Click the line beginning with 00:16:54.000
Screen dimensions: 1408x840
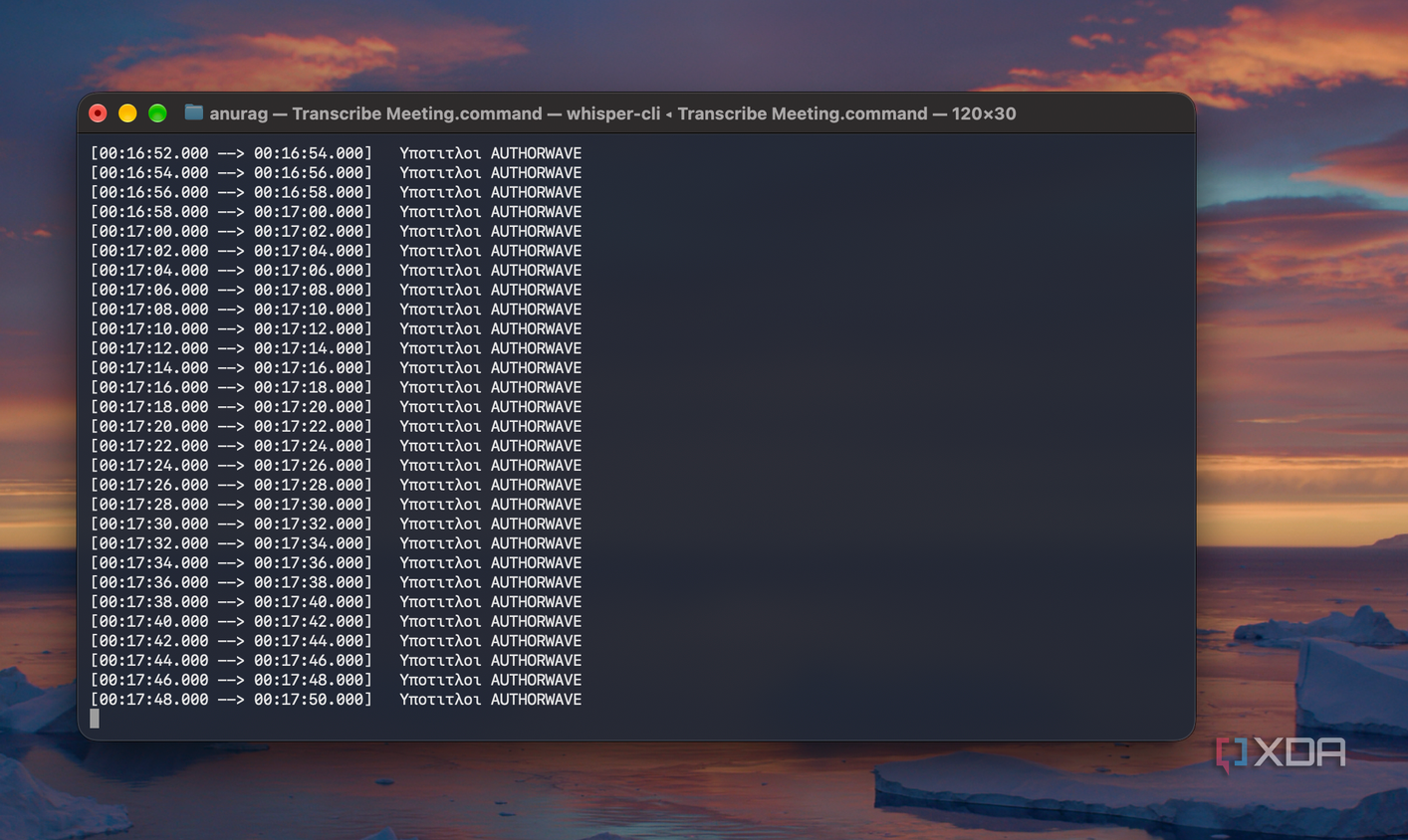coord(336,173)
